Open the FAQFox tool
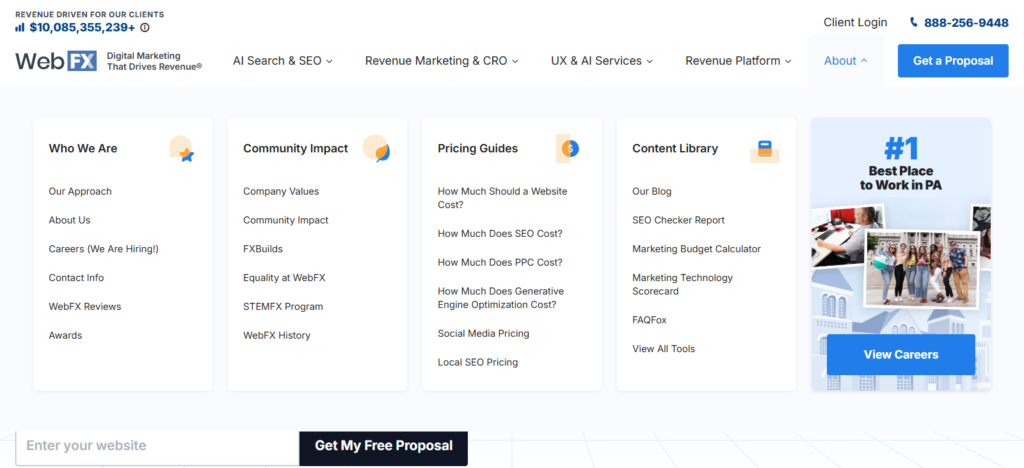The width and height of the screenshot is (1024, 468). pos(649,320)
